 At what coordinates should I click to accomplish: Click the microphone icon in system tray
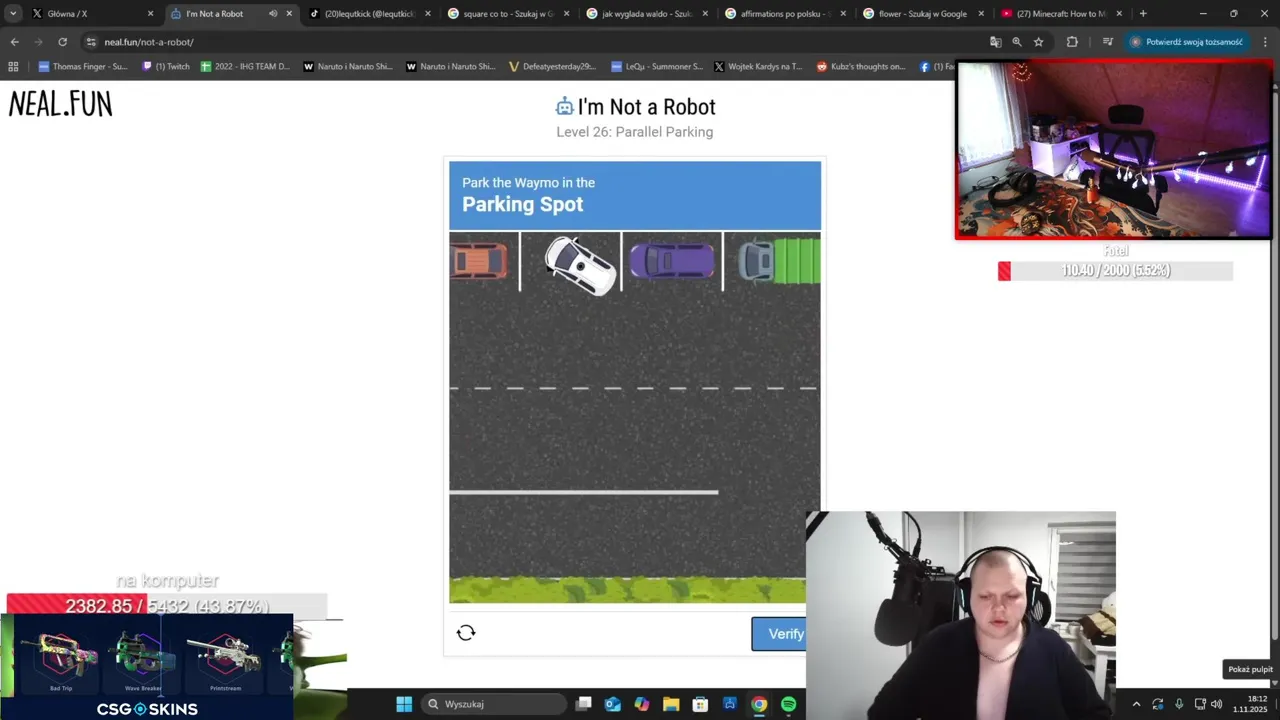(x=1179, y=704)
